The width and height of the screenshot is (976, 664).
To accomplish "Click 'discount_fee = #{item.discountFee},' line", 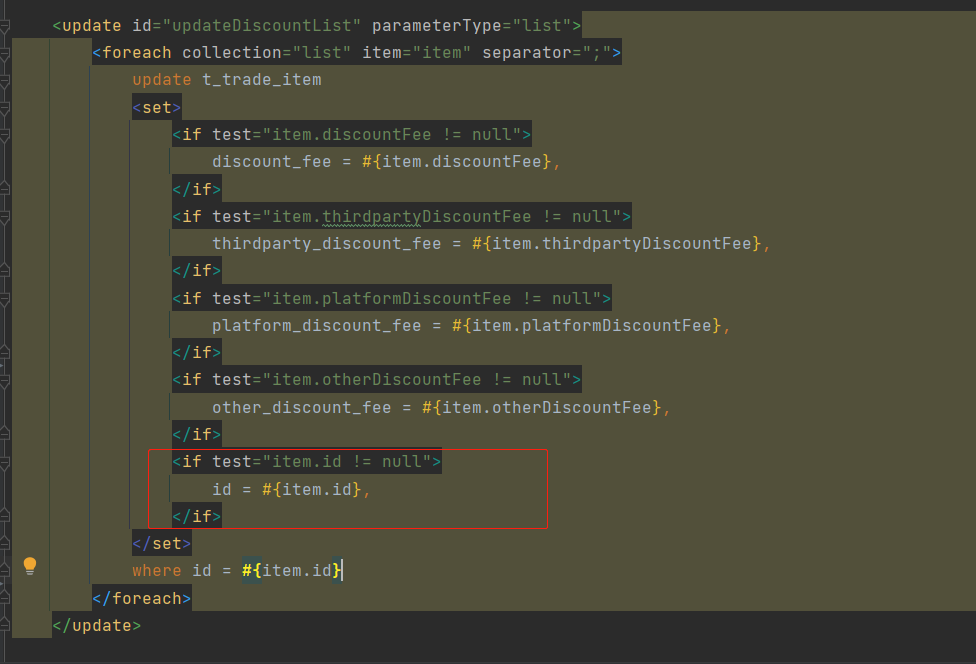I will (386, 162).
